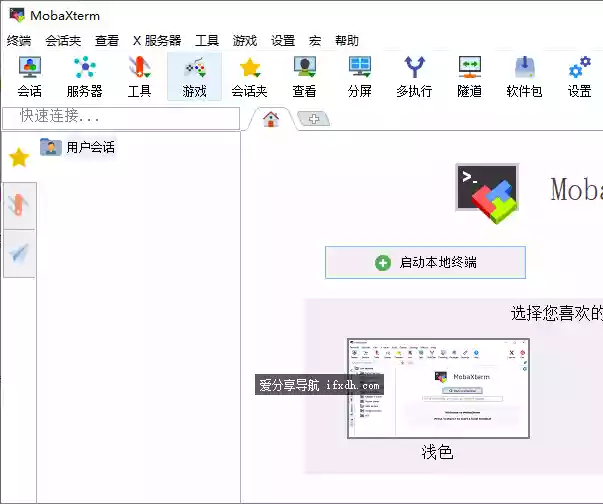The height and width of the screenshot is (504, 603).
Task: Open the 游戏 menu in menu bar
Action: 245,40
